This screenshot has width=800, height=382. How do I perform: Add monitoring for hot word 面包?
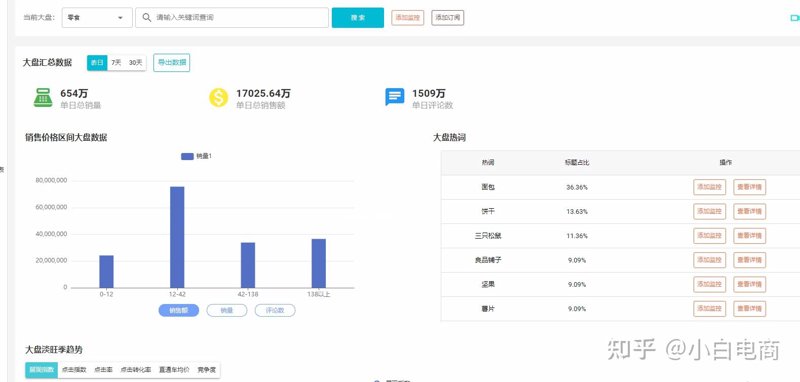click(x=709, y=187)
